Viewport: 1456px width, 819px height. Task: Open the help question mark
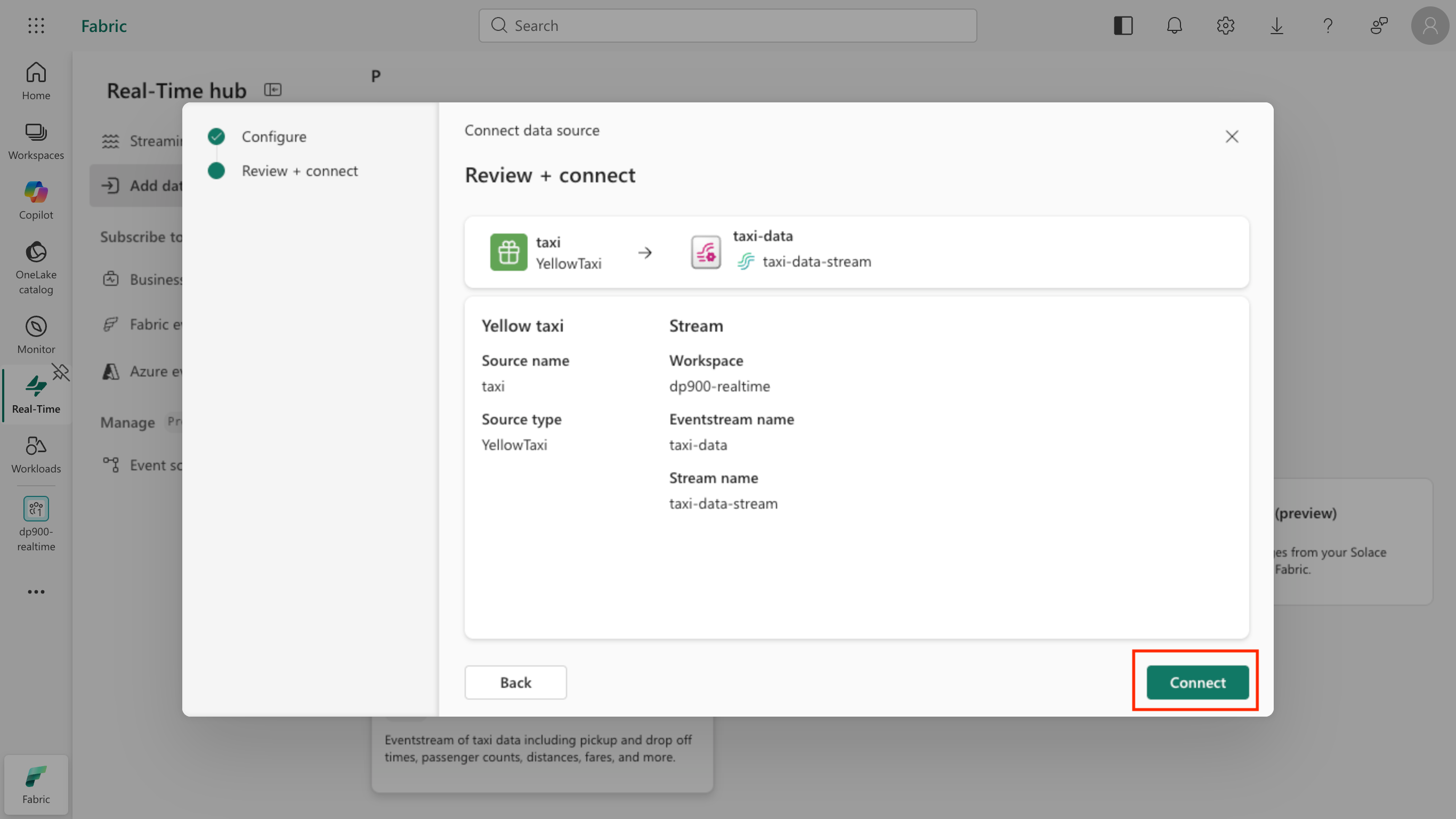[1328, 26]
